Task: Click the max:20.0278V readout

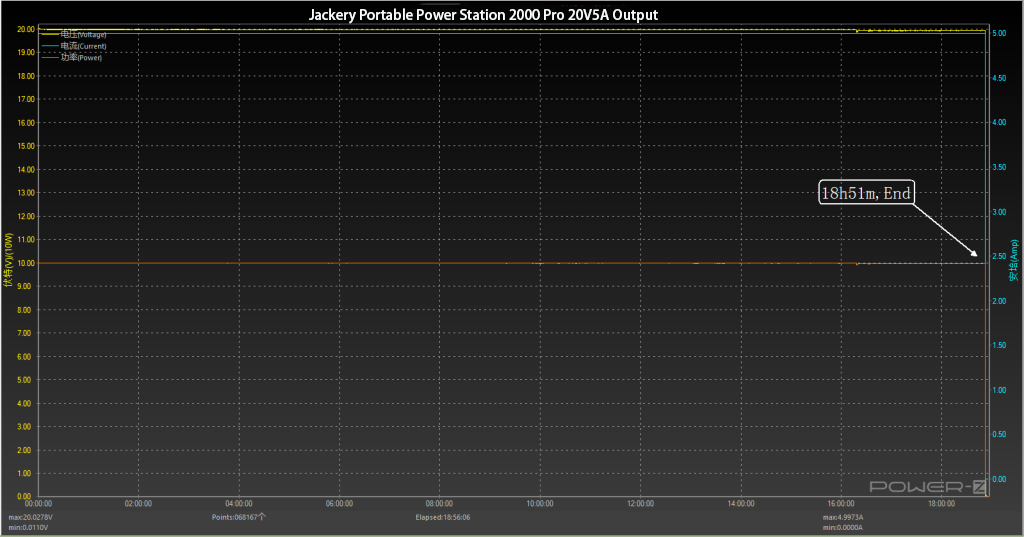Action: coord(30,517)
